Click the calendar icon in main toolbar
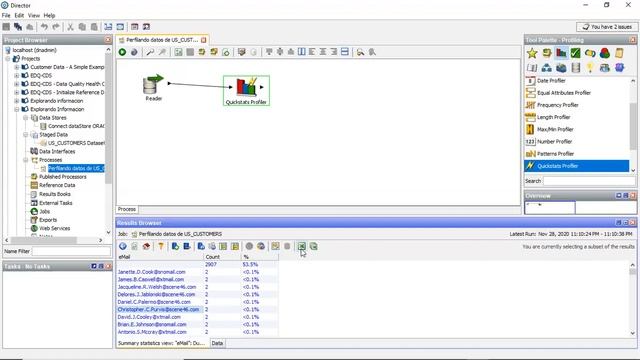The image size is (640, 360). [134, 27]
